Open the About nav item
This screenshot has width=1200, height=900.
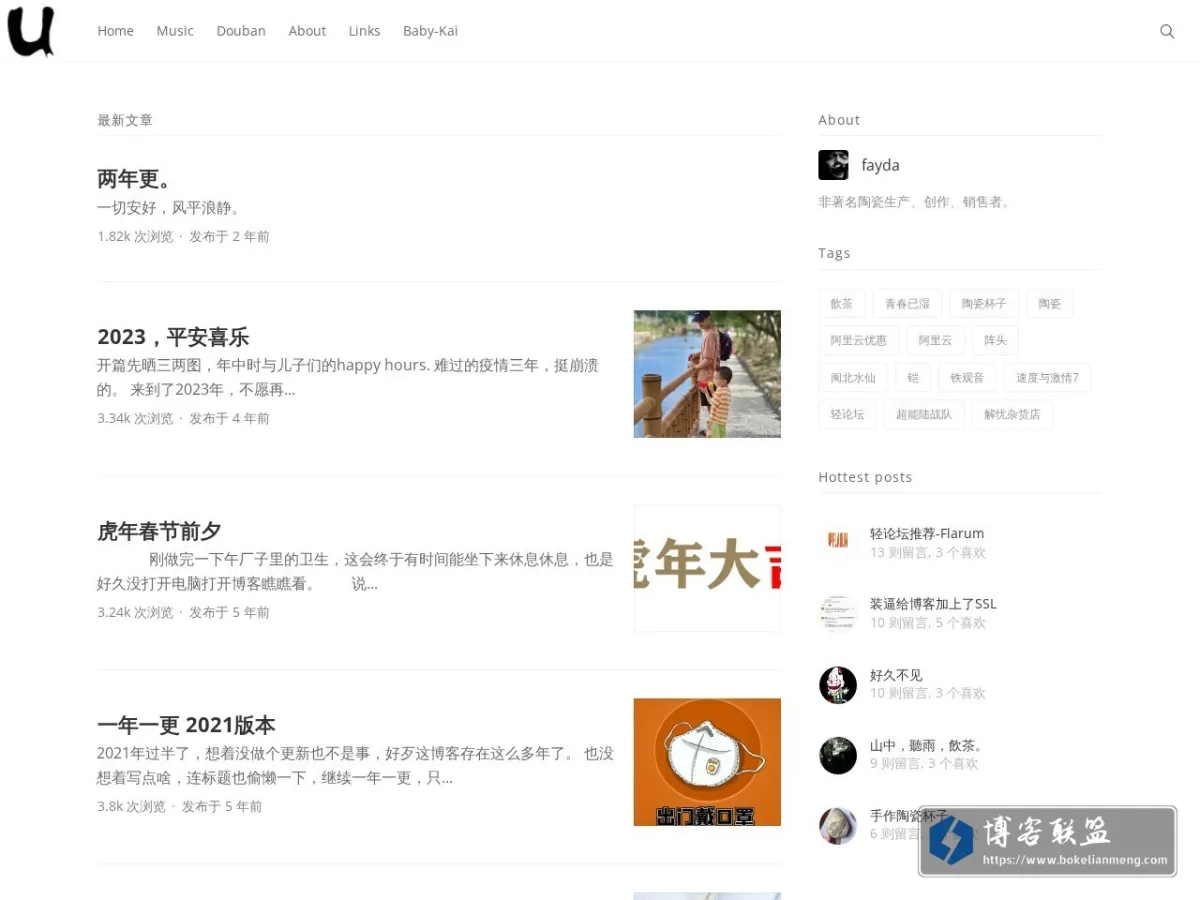tap(307, 31)
